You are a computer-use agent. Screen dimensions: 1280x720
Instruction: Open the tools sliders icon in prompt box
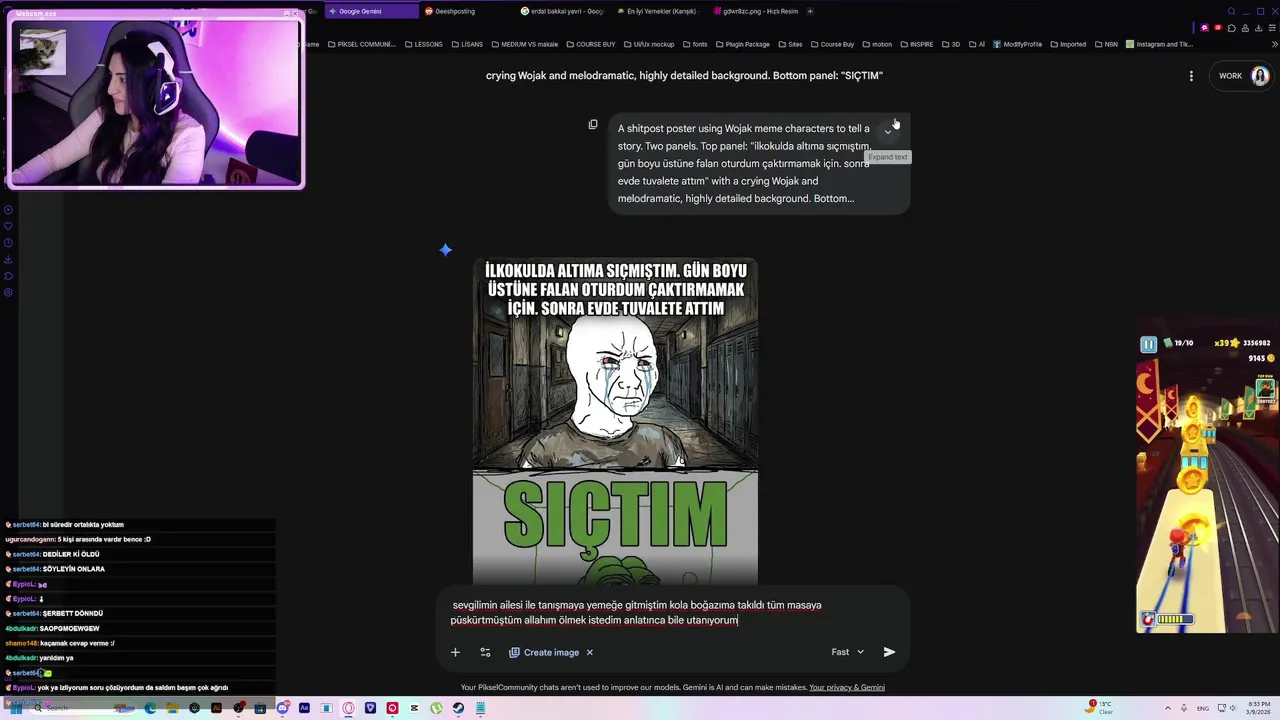click(x=485, y=652)
